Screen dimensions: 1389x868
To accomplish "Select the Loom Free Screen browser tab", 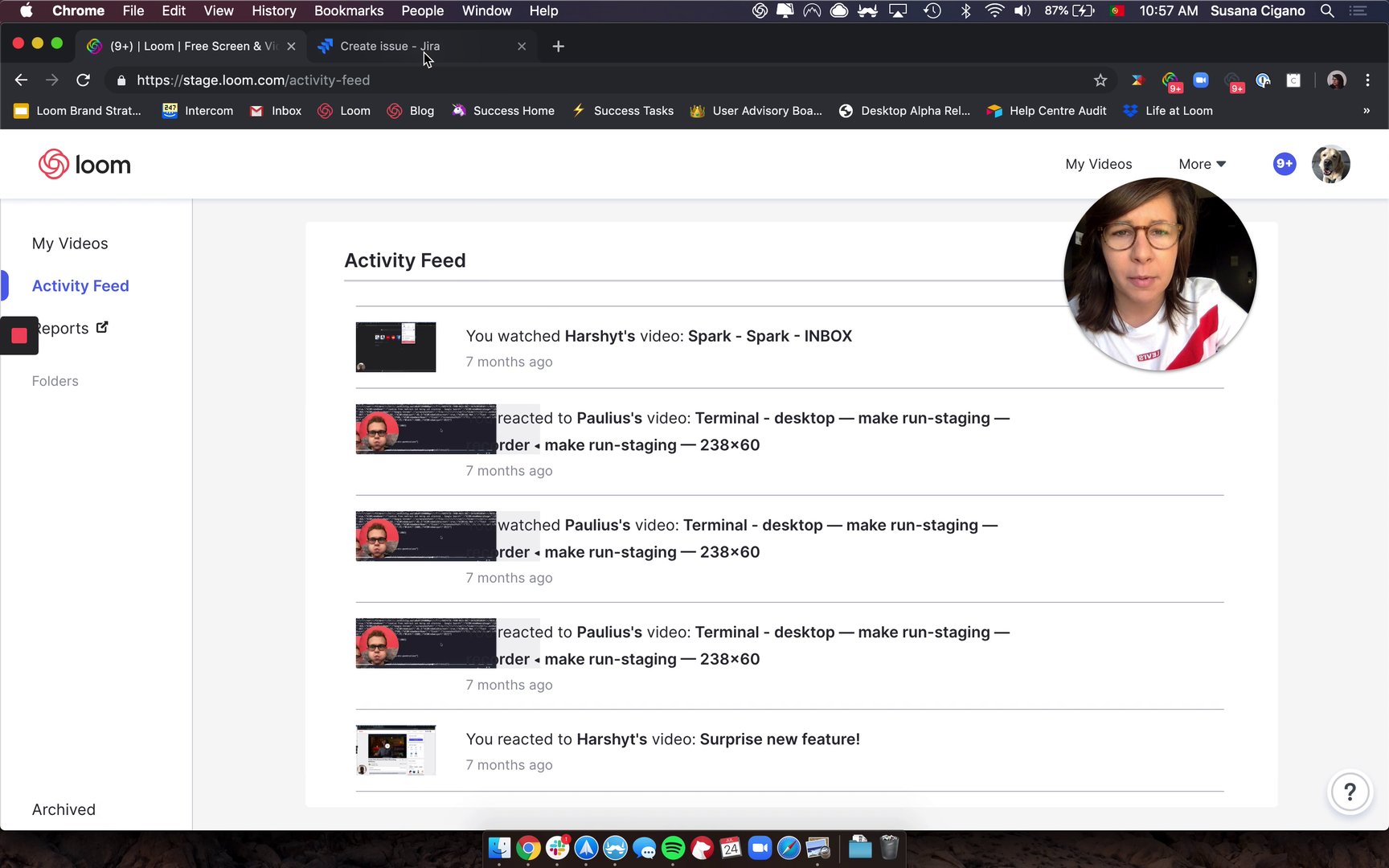I will [x=191, y=47].
